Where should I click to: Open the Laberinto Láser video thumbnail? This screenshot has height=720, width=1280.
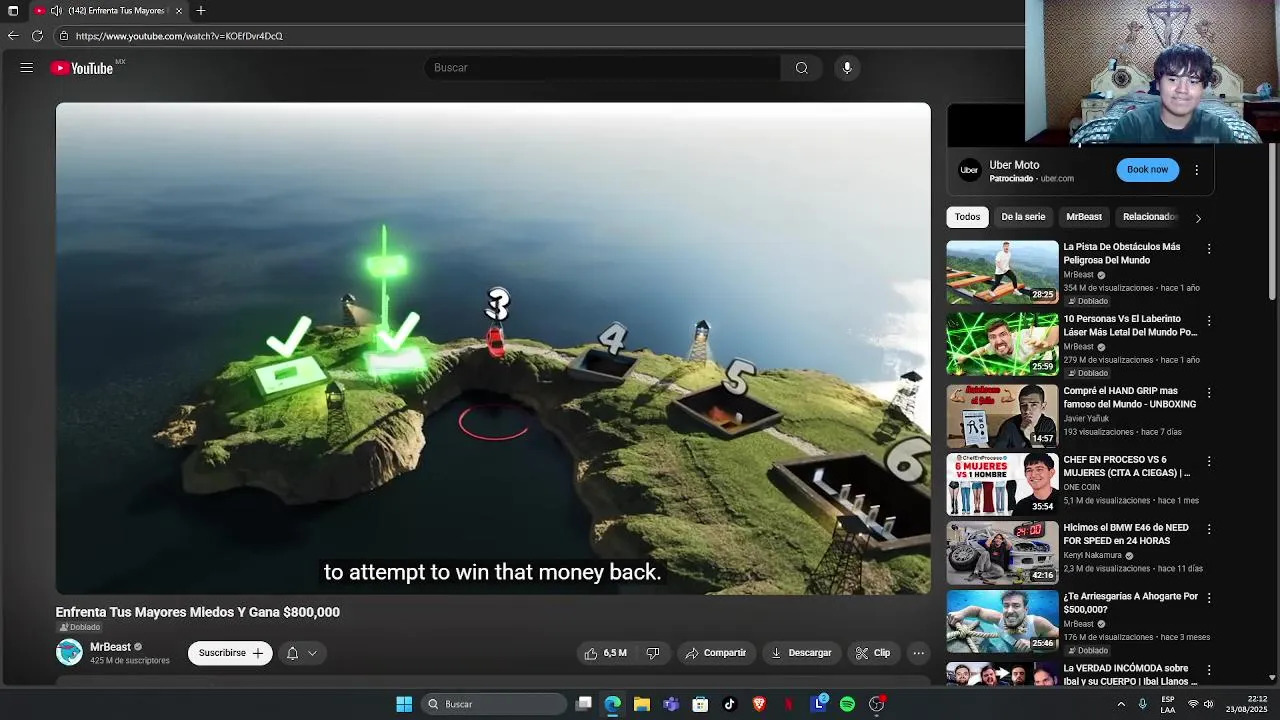click(x=1002, y=344)
